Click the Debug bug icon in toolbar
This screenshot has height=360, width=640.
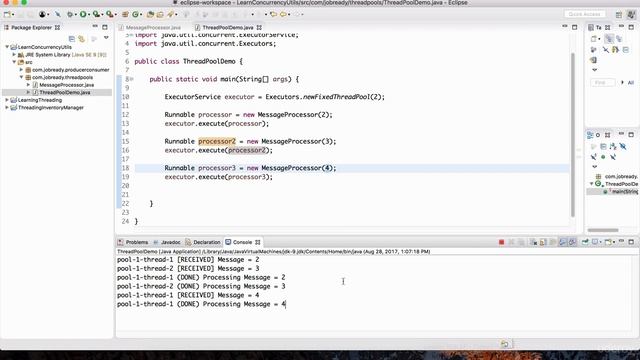click(x=70, y=14)
